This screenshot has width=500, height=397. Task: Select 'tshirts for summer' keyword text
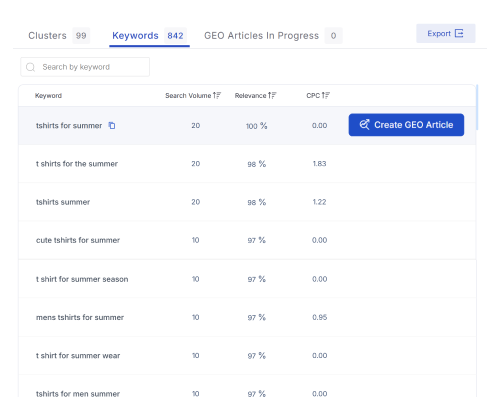click(69, 126)
